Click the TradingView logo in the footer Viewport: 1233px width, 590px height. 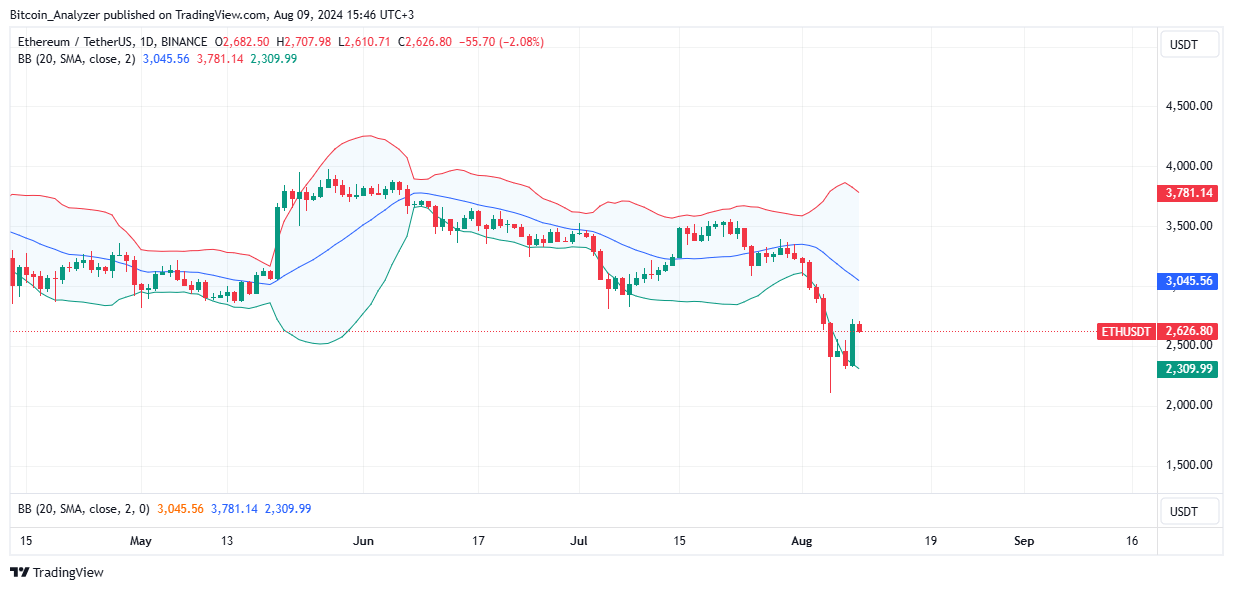click(x=57, y=573)
